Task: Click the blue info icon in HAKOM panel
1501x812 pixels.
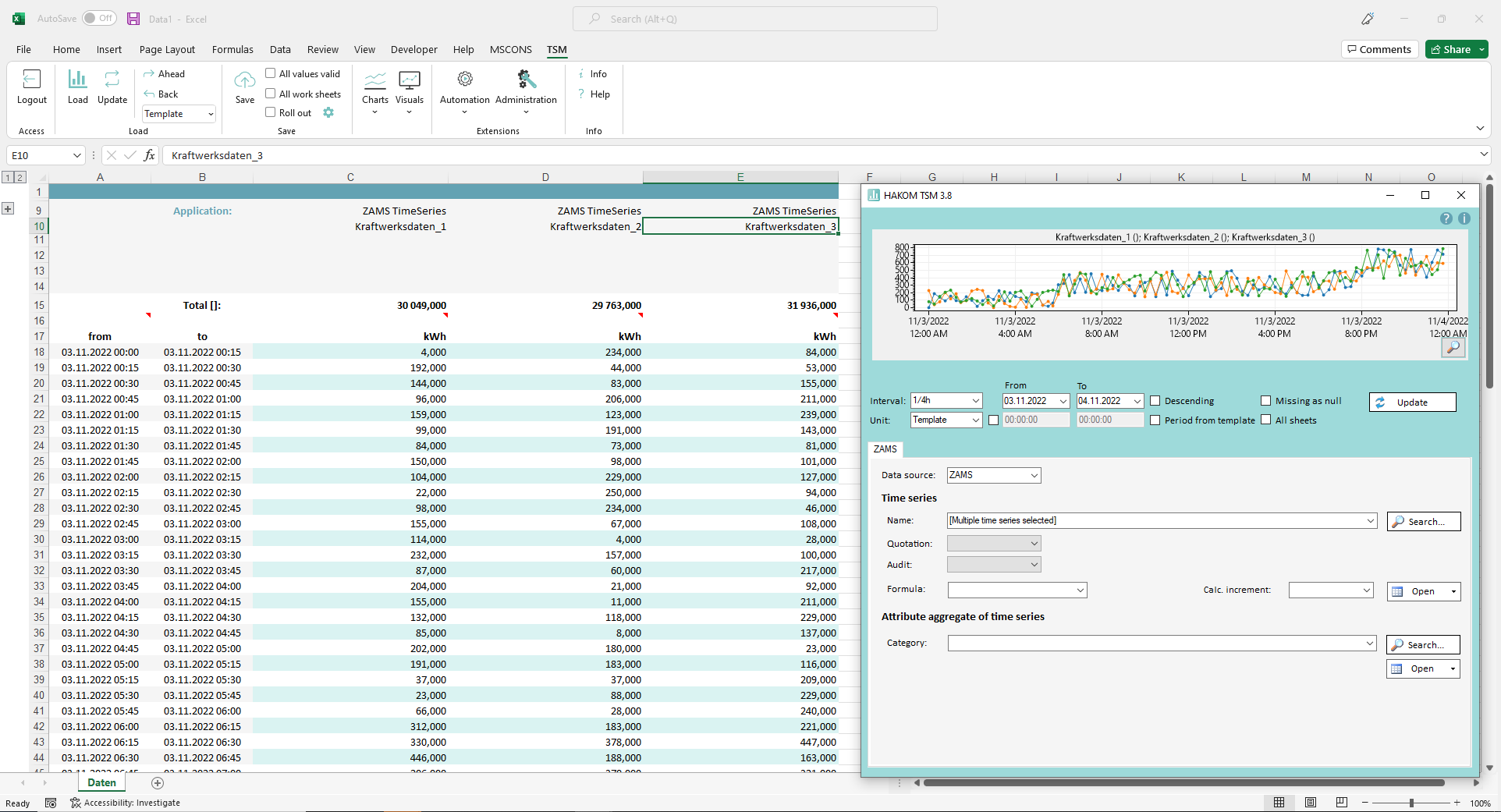Action: pyautogui.click(x=1464, y=218)
